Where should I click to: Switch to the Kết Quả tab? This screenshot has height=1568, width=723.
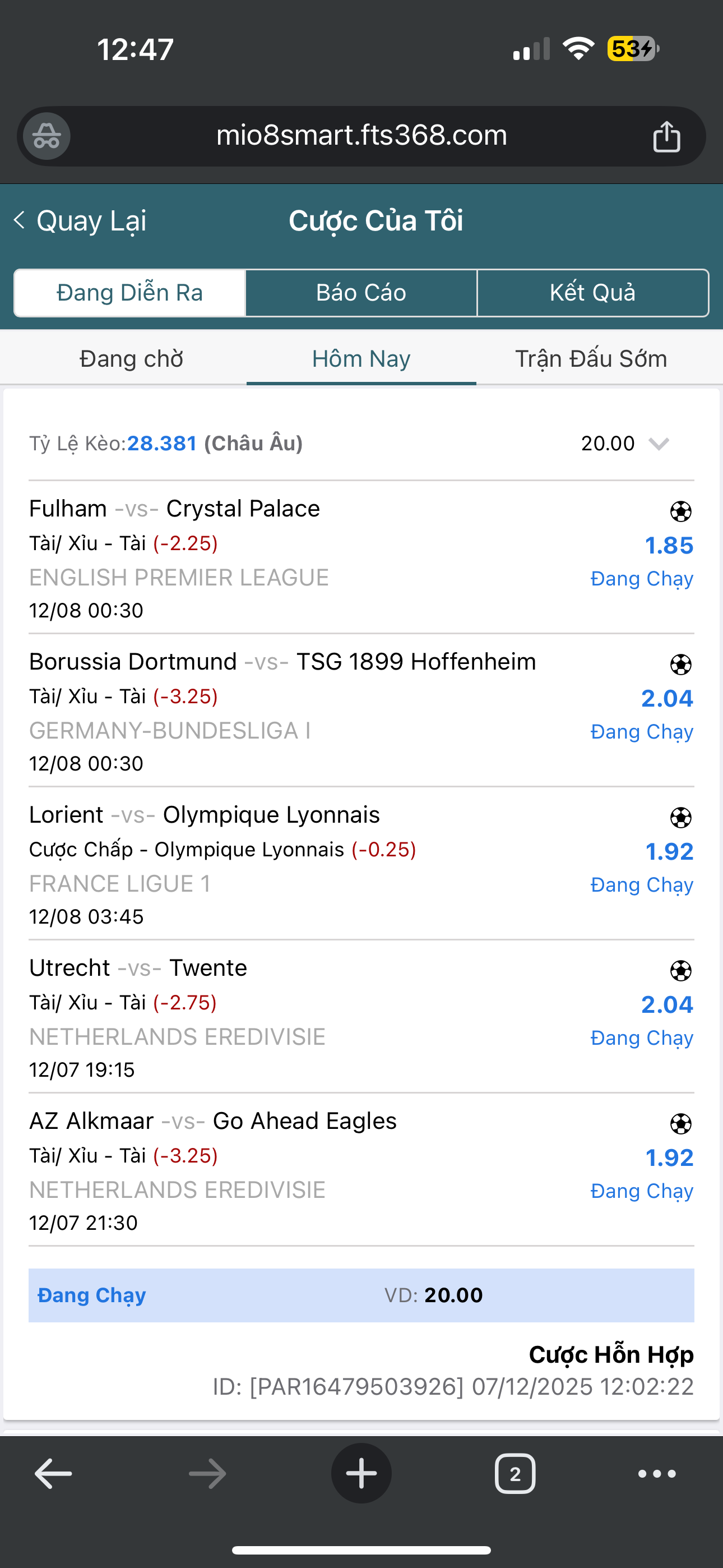592,293
